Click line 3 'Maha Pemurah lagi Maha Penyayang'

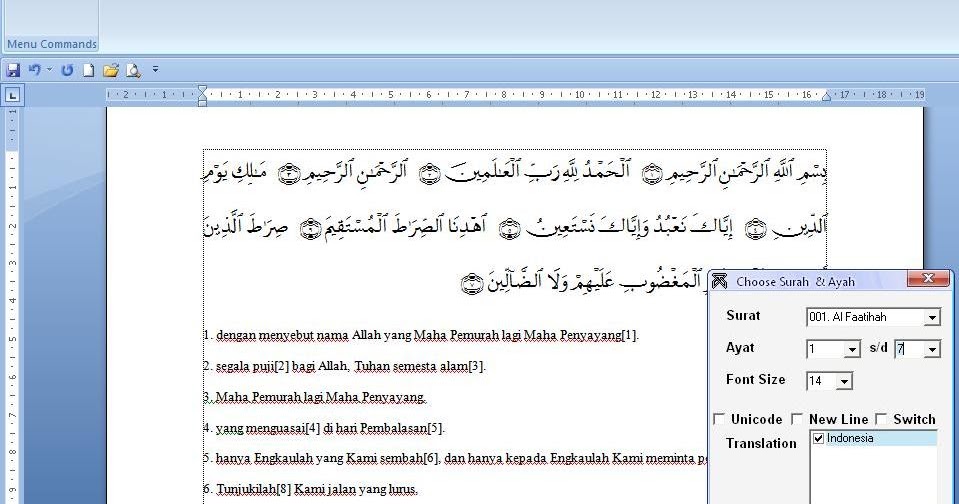point(315,398)
